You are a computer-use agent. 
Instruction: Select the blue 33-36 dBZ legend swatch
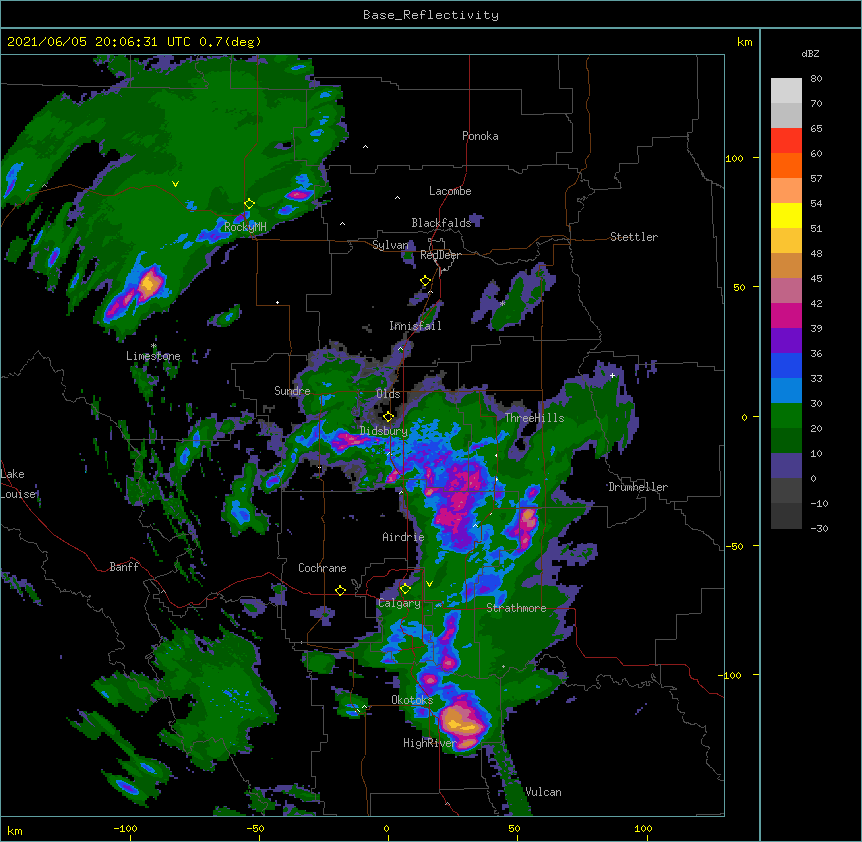(x=786, y=365)
